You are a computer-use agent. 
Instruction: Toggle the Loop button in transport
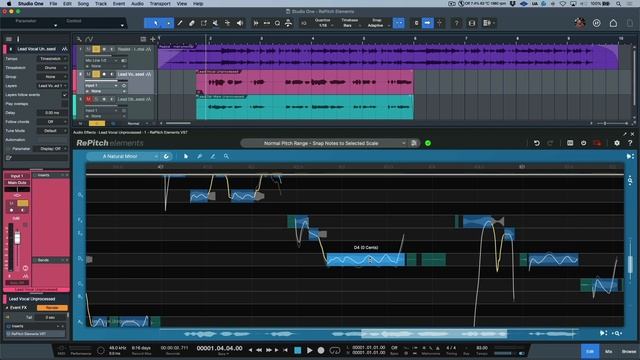(335, 350)
